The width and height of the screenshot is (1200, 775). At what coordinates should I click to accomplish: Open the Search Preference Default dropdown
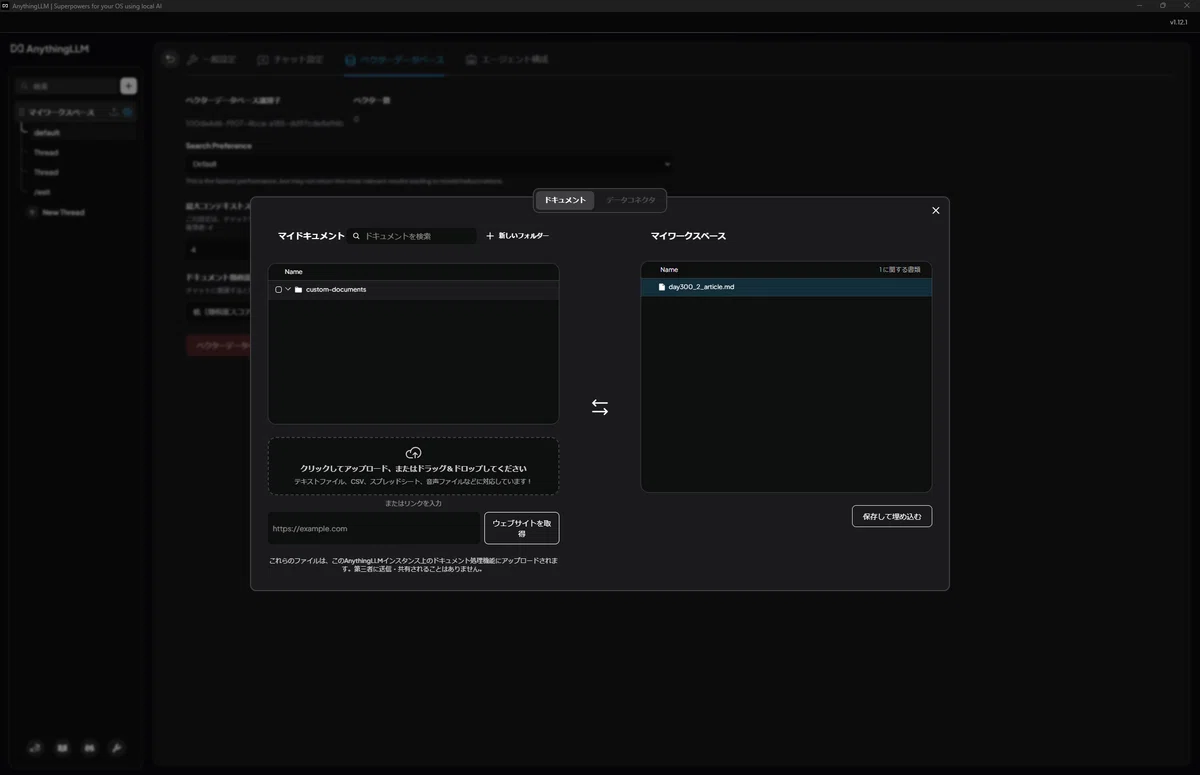coord(429,164)
